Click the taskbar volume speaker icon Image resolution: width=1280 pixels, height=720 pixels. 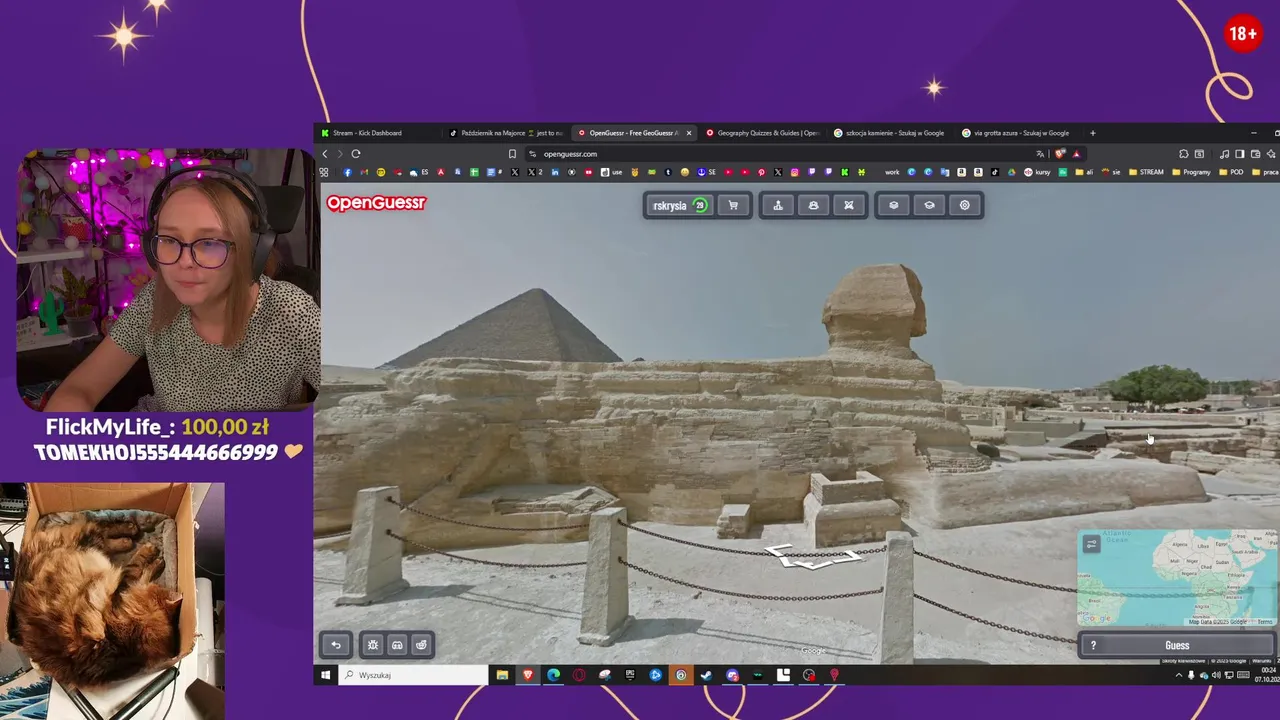click(1216, 675)
